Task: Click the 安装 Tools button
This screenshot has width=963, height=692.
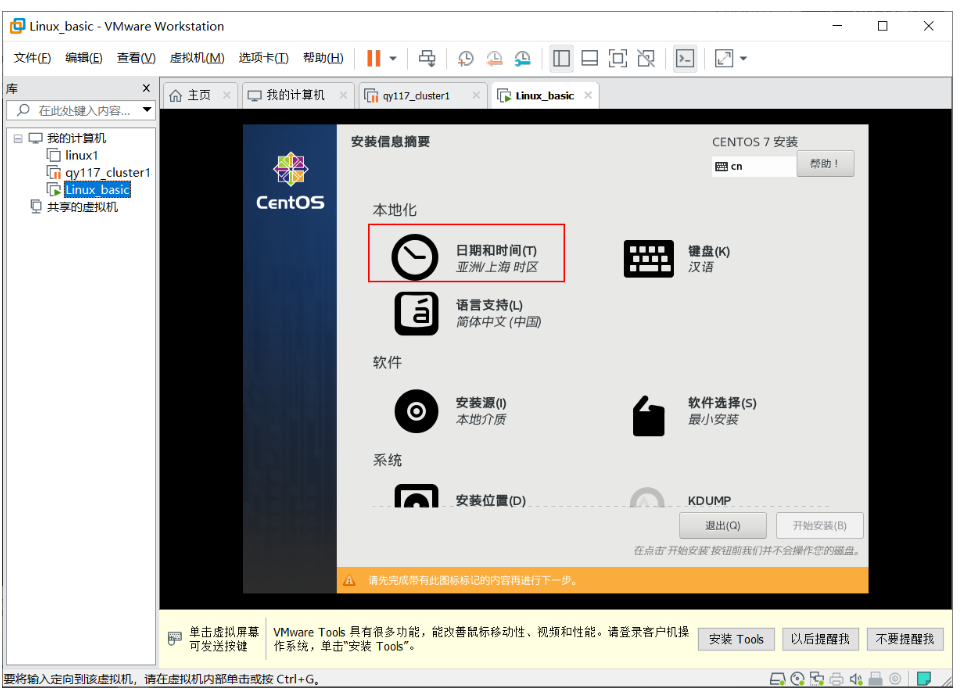Action: 736,639
